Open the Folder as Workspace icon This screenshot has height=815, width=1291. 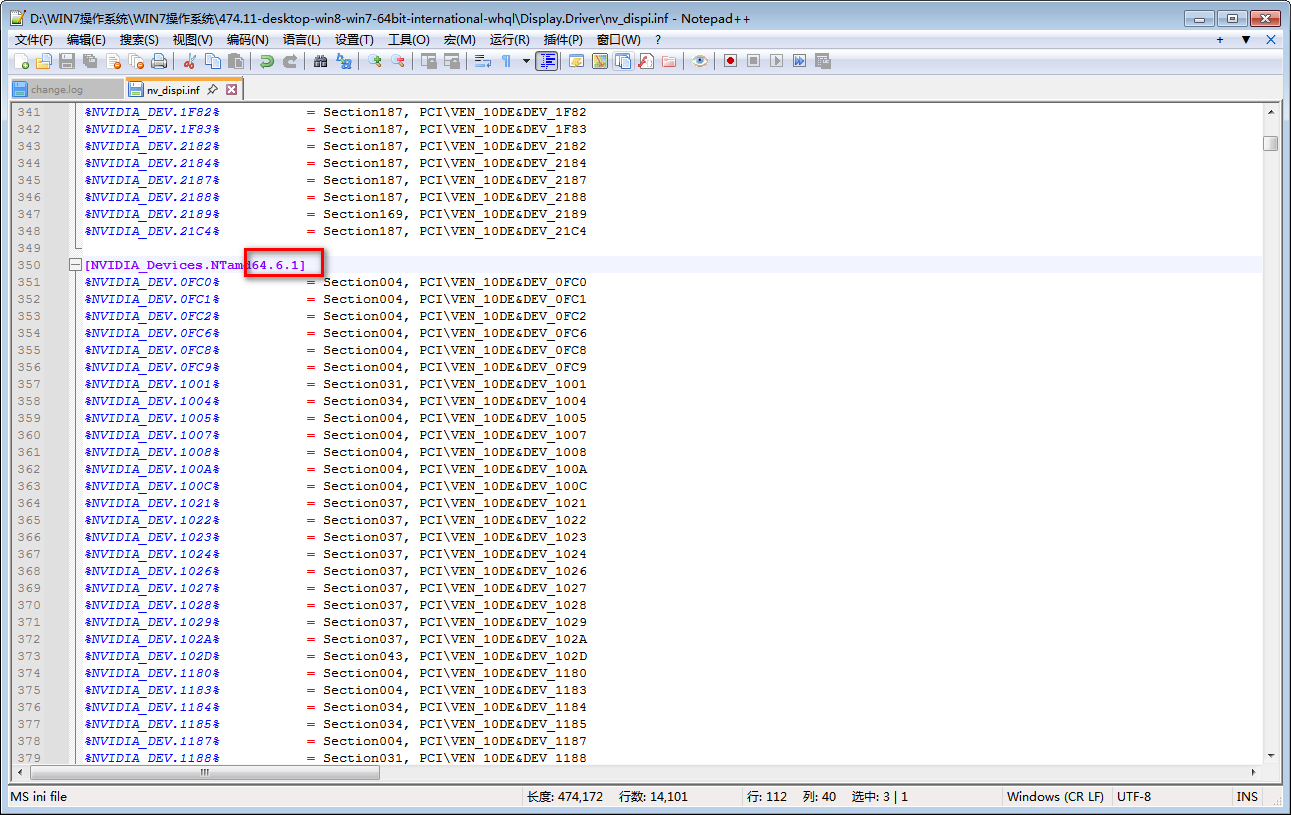coord(669,61)
